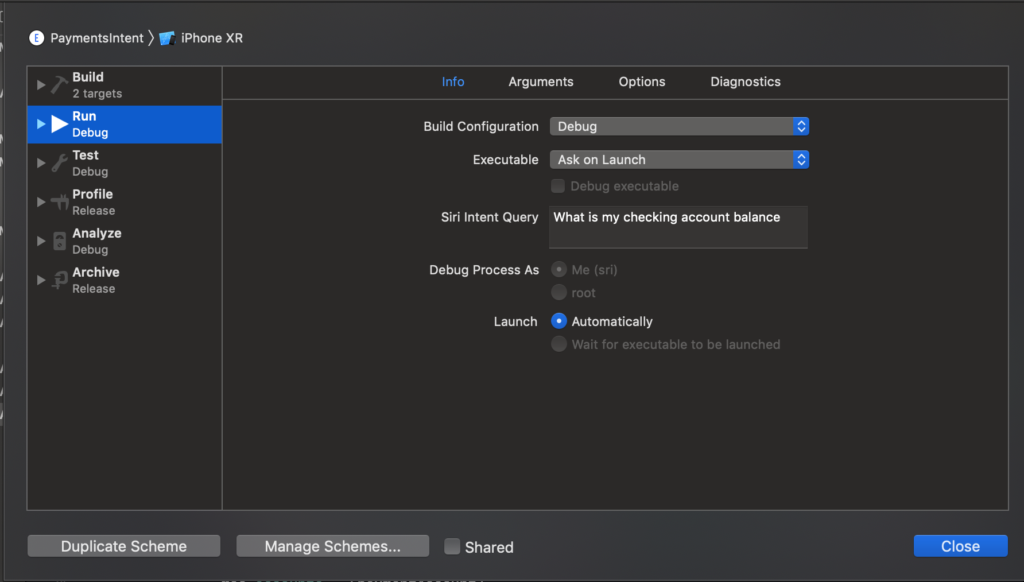Screen dimensions: 1024x582
Task: Expand the Build disclosure triangle
Action: click(x=41, y=85)
